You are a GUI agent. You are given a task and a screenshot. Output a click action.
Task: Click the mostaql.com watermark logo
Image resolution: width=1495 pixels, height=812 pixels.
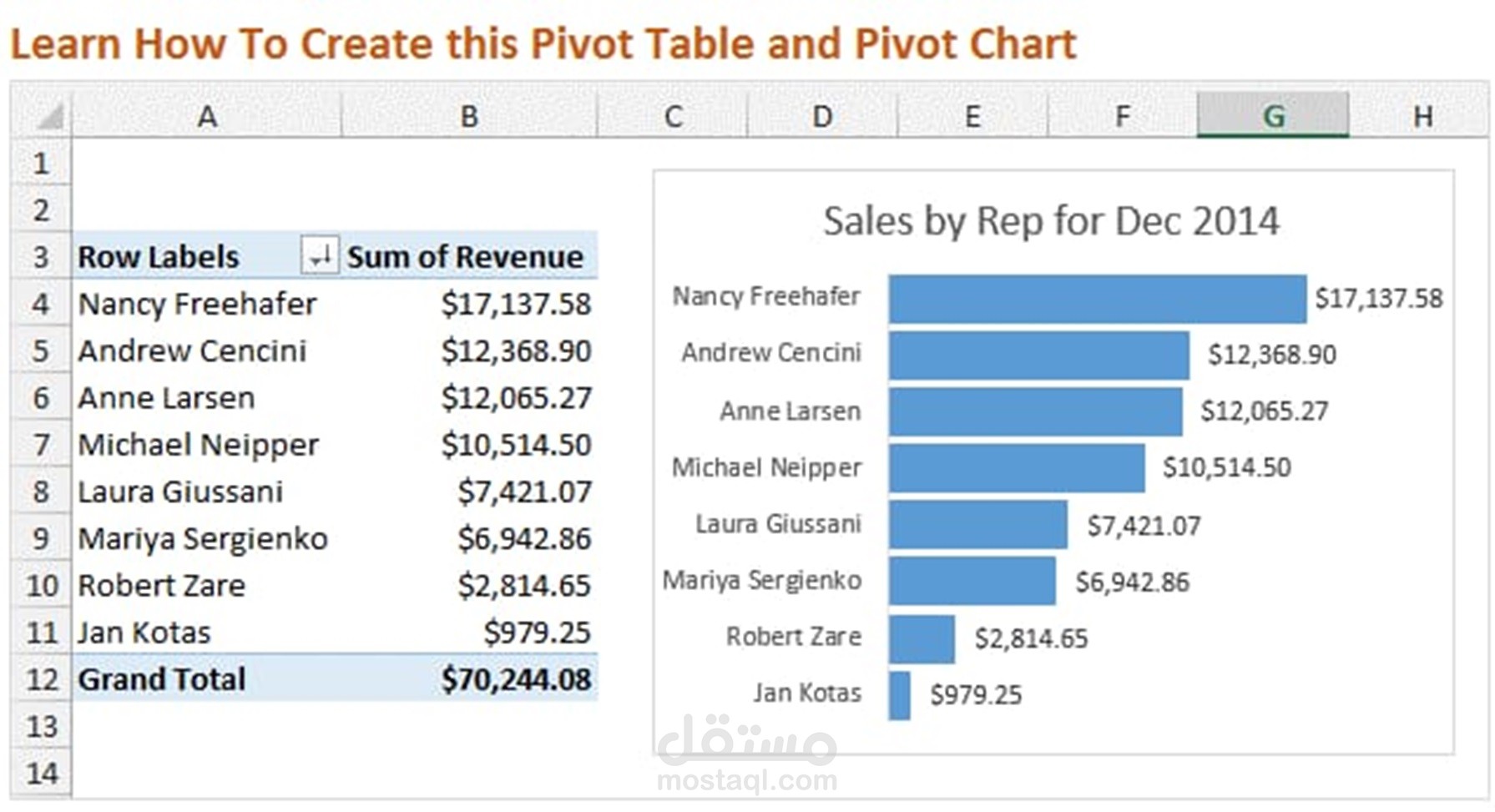(746, 753)
